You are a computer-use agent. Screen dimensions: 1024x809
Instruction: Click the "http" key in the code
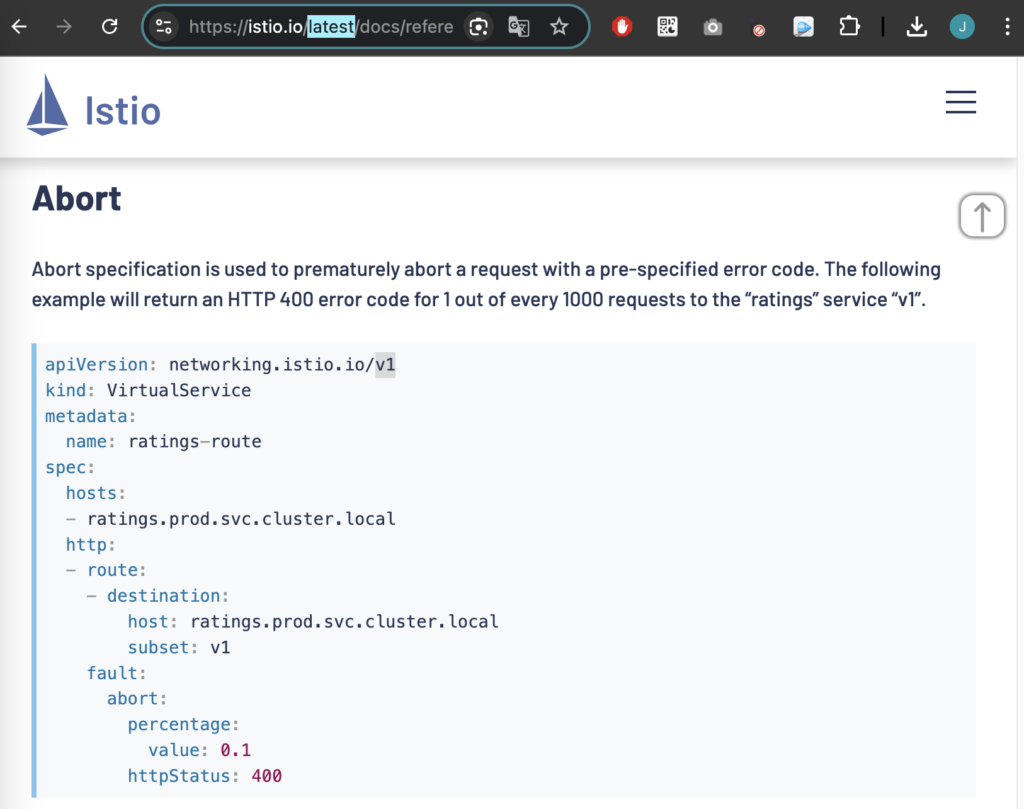86,545
